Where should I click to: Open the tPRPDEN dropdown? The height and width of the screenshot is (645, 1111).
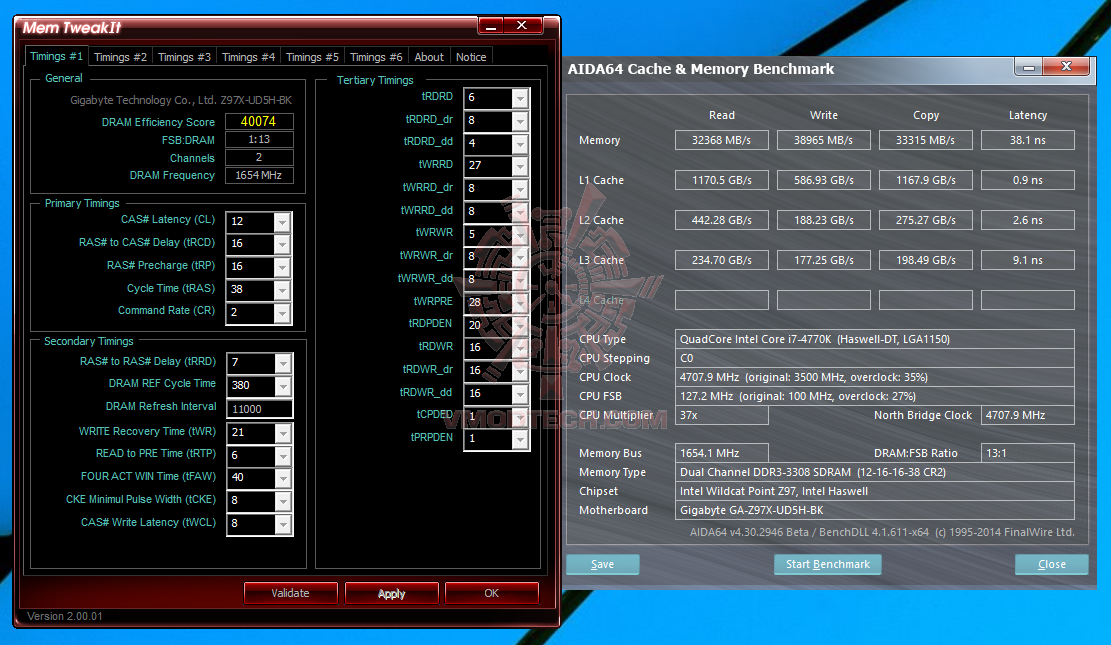(520, 439)
